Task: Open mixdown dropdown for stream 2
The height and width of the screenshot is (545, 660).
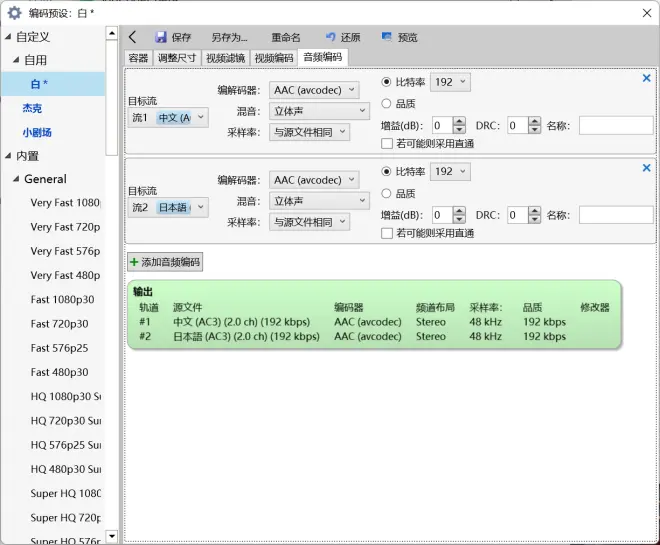Action: tap(319, 201)
